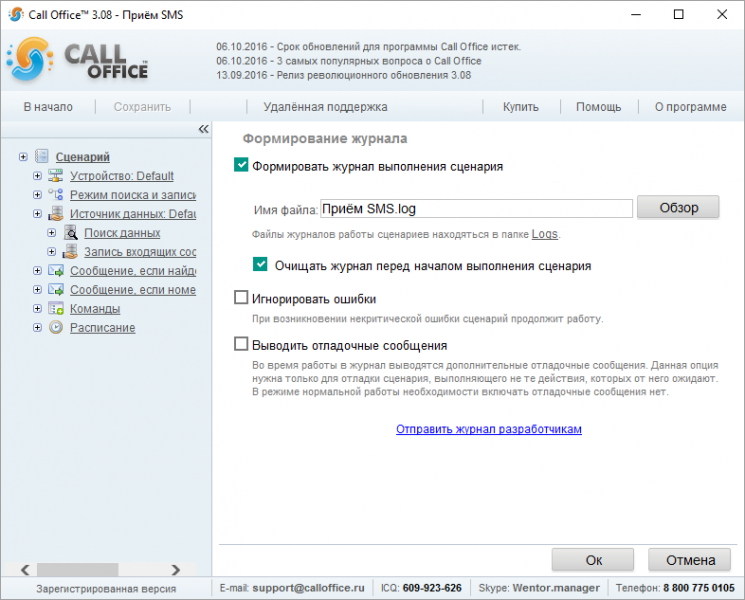Click the Сценарий tree icon
The width and height of the screenshot is (745, 600).
click(x=42, y=156)
